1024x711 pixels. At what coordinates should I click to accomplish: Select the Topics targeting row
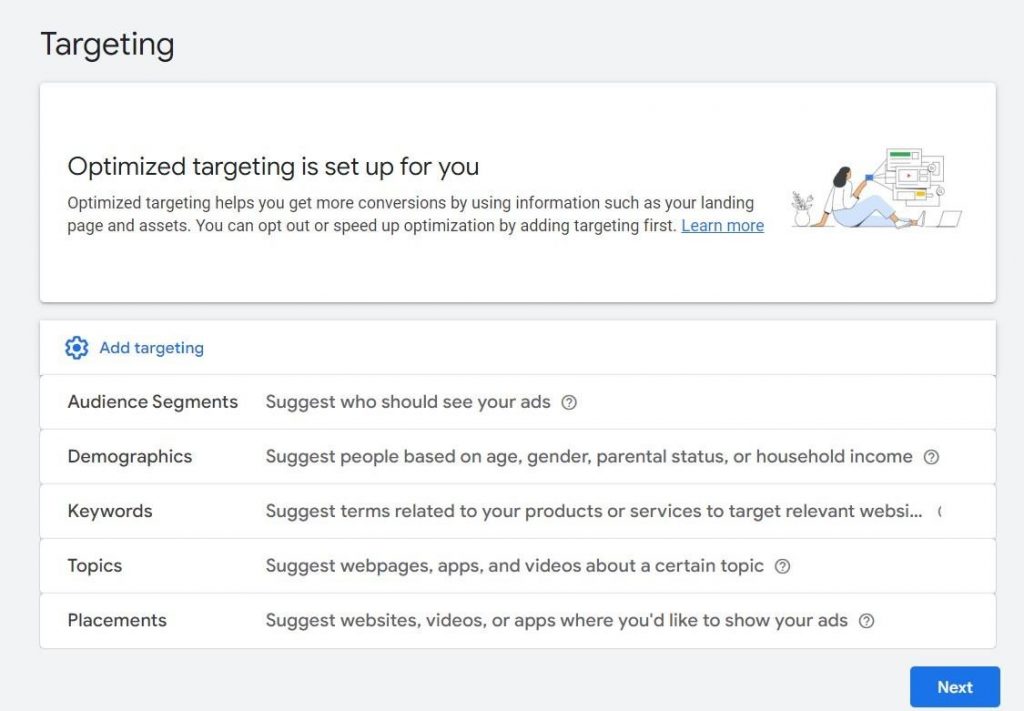tap(94, 566)
